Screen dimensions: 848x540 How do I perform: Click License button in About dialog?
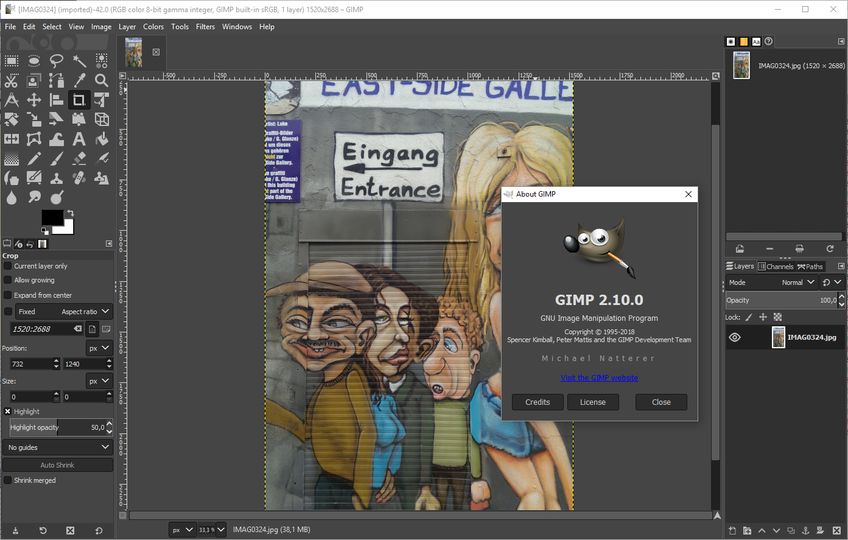[593, 402]
